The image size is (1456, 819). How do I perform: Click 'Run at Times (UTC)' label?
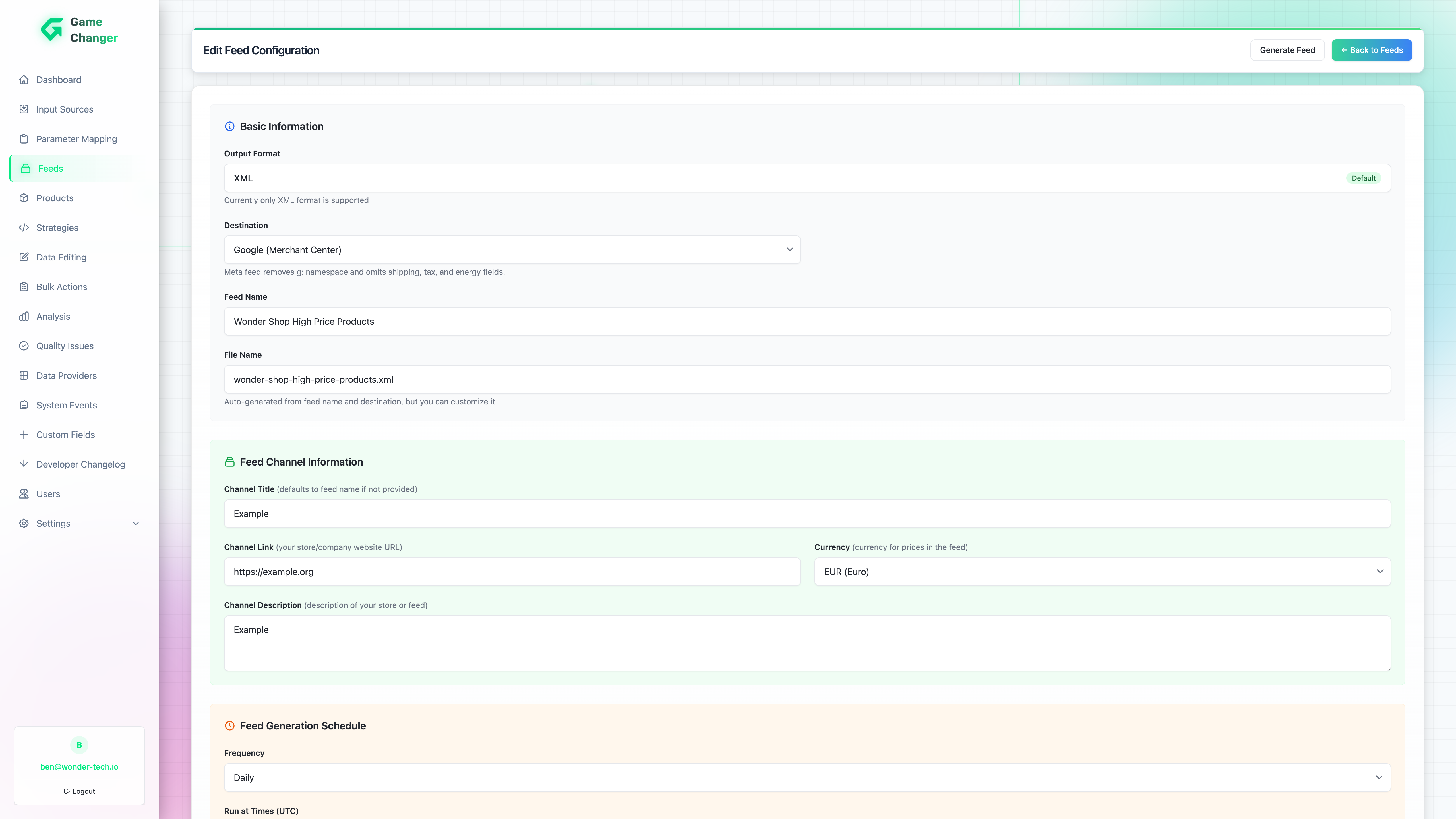(x=261, y=811)
